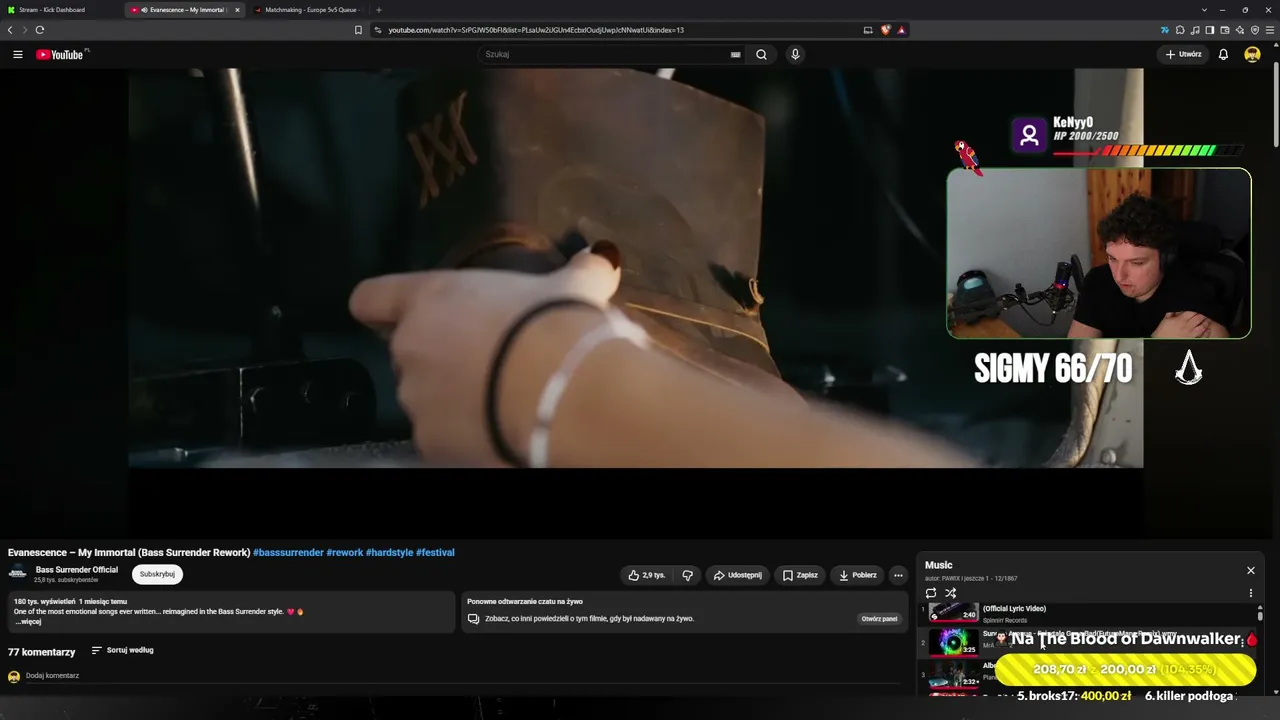Image resolution: width=1280 pixels, height=720 pixels.
Task: Go to the YouTube home logo
Action: [x=62, y=54]
